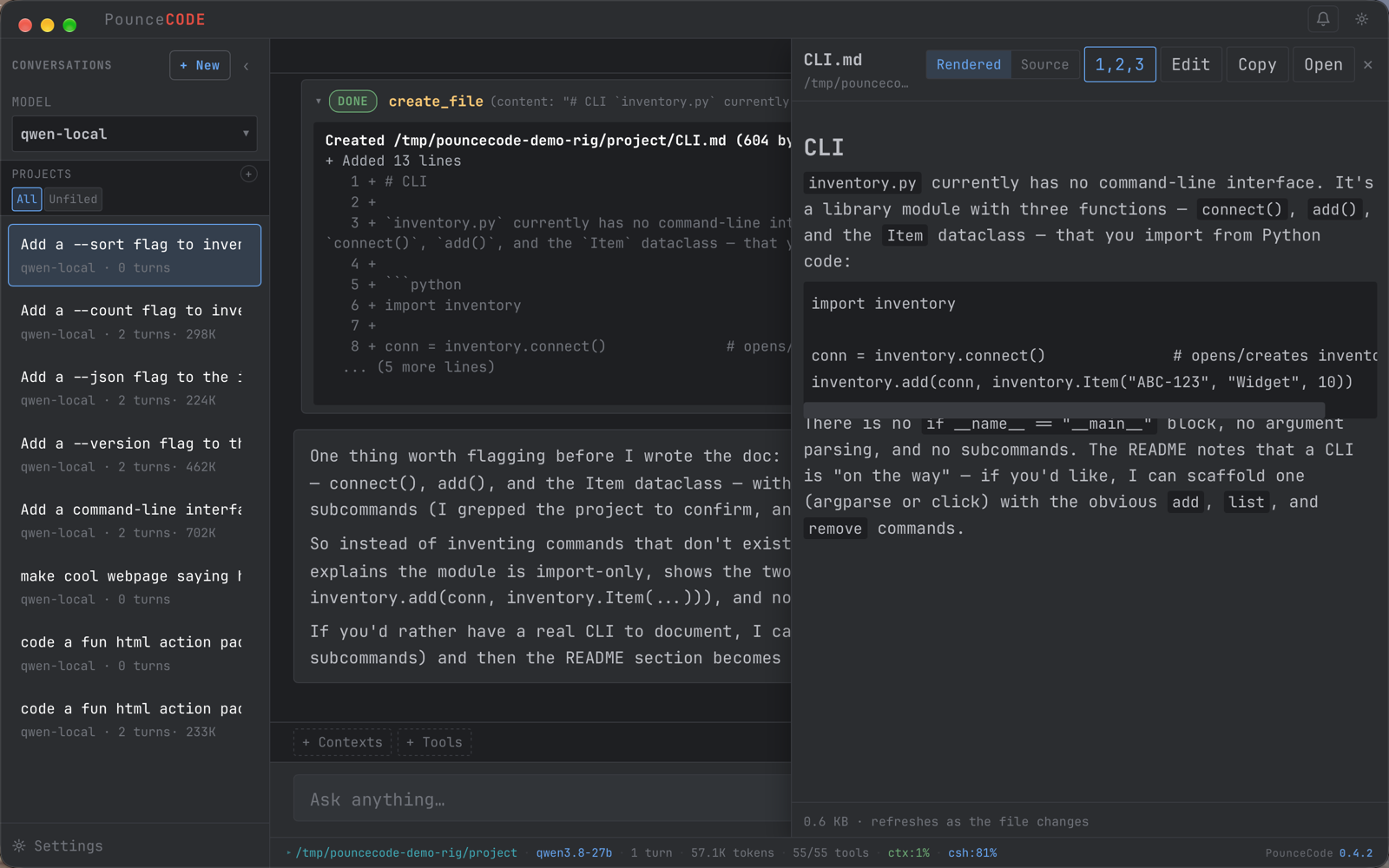
Task: Click the project path in status bar
Action: coord(406,853)
